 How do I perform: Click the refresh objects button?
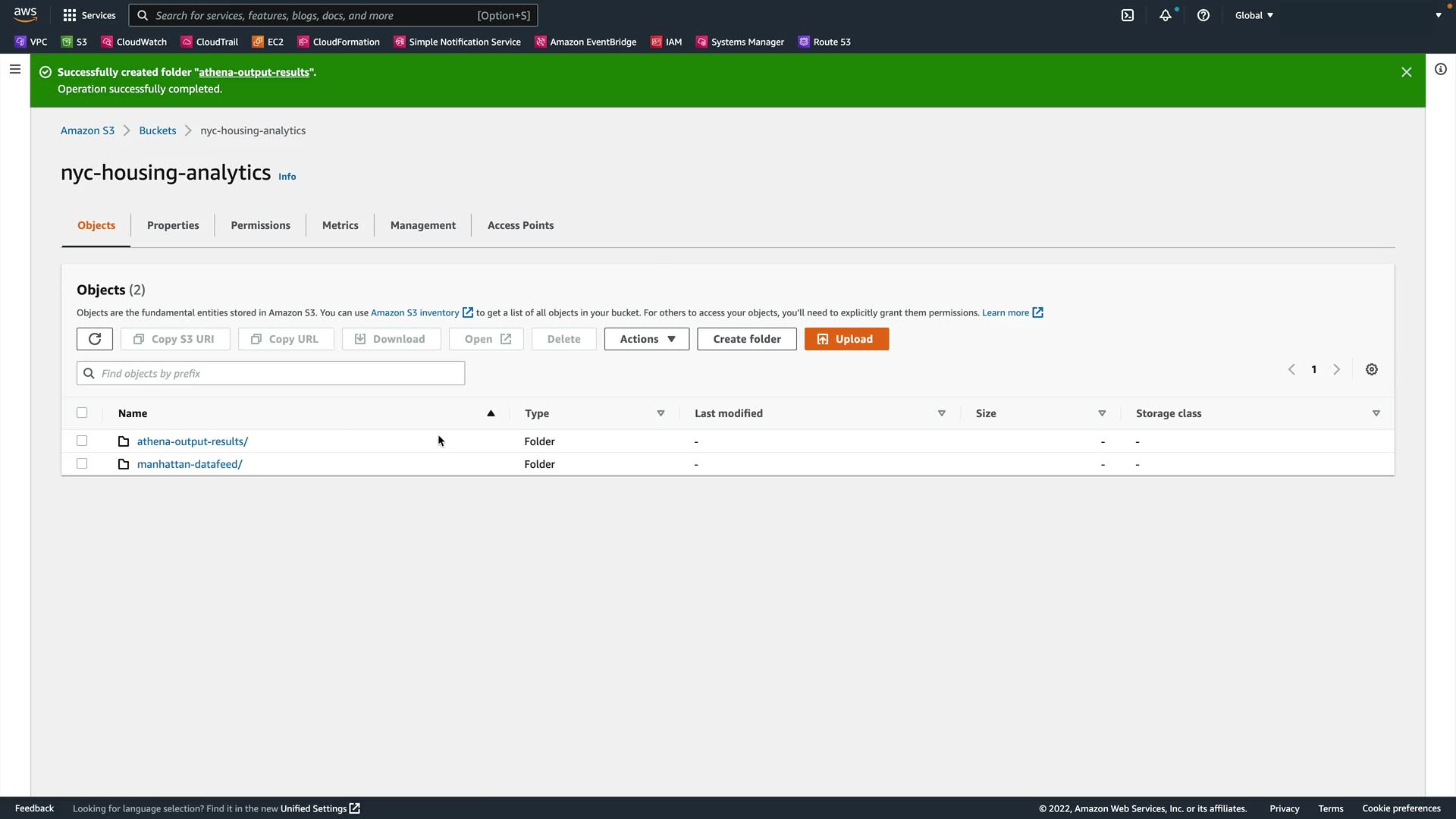pos(95,339)
